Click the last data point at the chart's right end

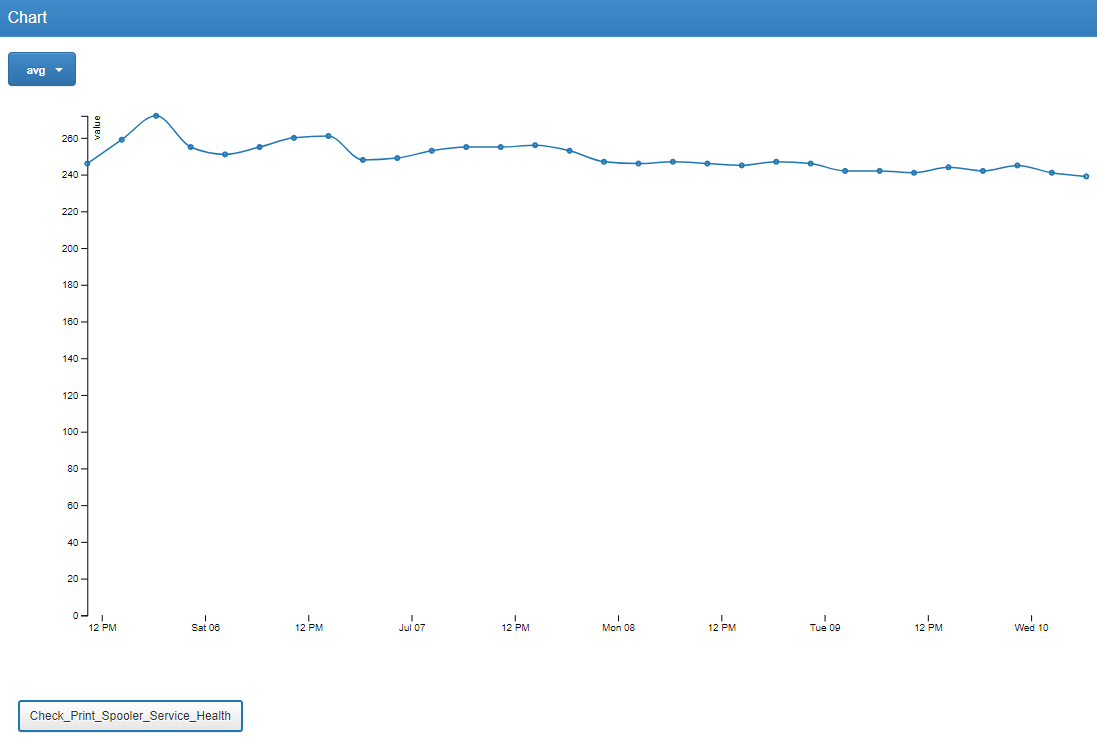[1086, 176]
